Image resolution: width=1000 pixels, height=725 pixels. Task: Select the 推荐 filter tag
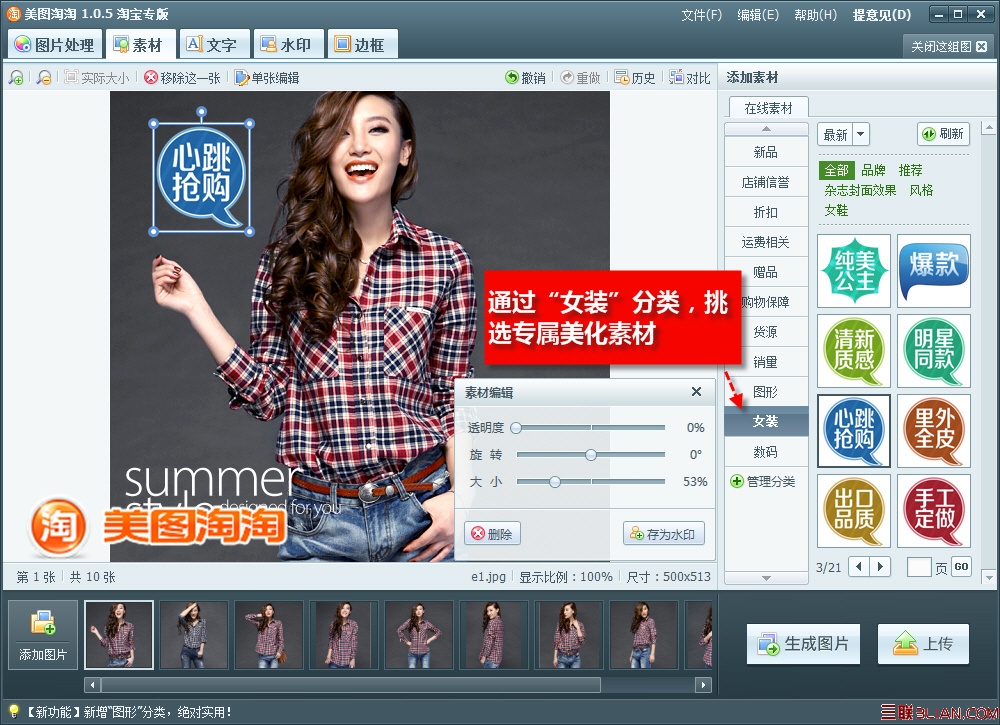[911, 170]
